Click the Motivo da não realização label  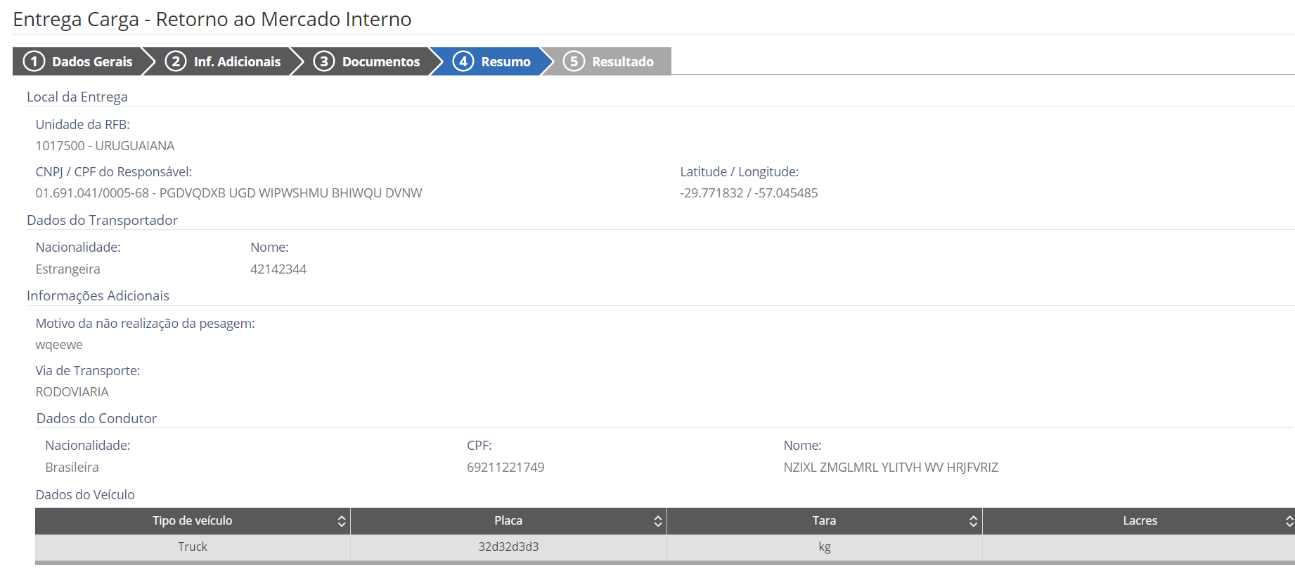click(x=145, y=323)
